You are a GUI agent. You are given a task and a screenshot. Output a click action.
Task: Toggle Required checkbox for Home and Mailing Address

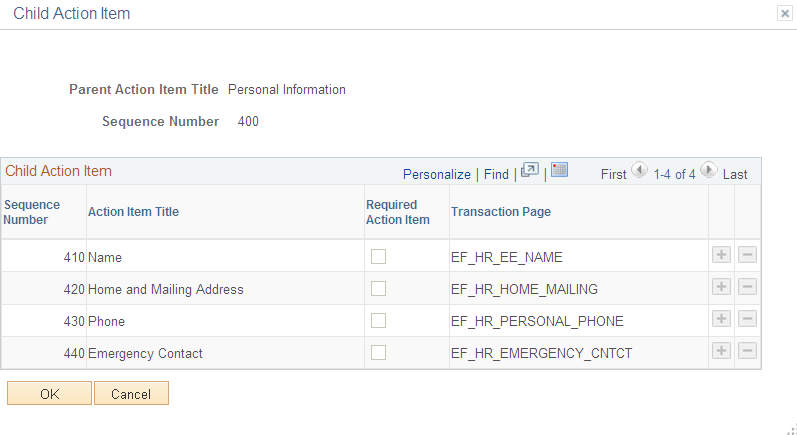[x=378, y=289]
